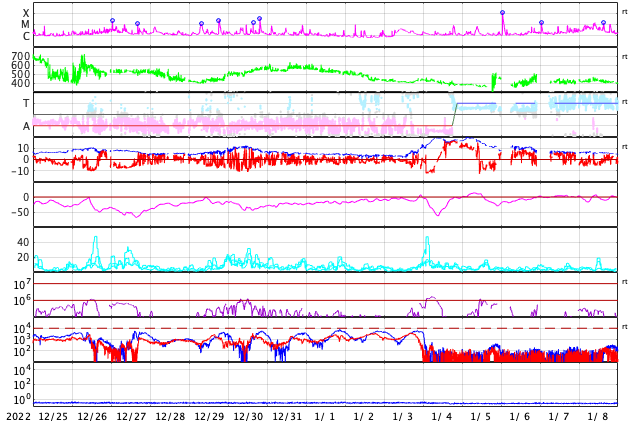Select the '0' tick between 10 and −10
634x424 pixels.
tap(27, 160)
